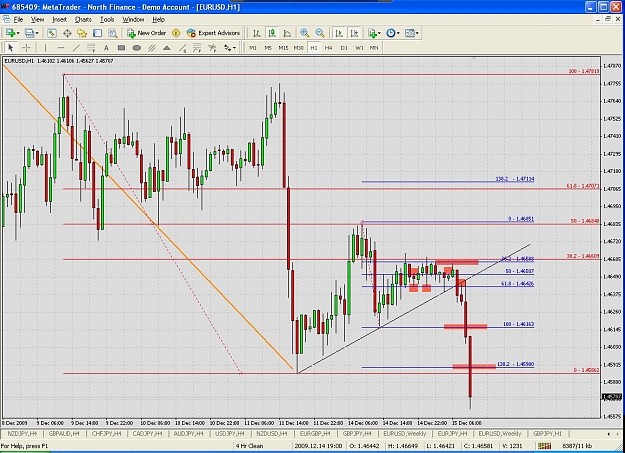Screen dimensions: 625x453
Task: Switch timeframe to M30
Action: click(x=299, y=48)
